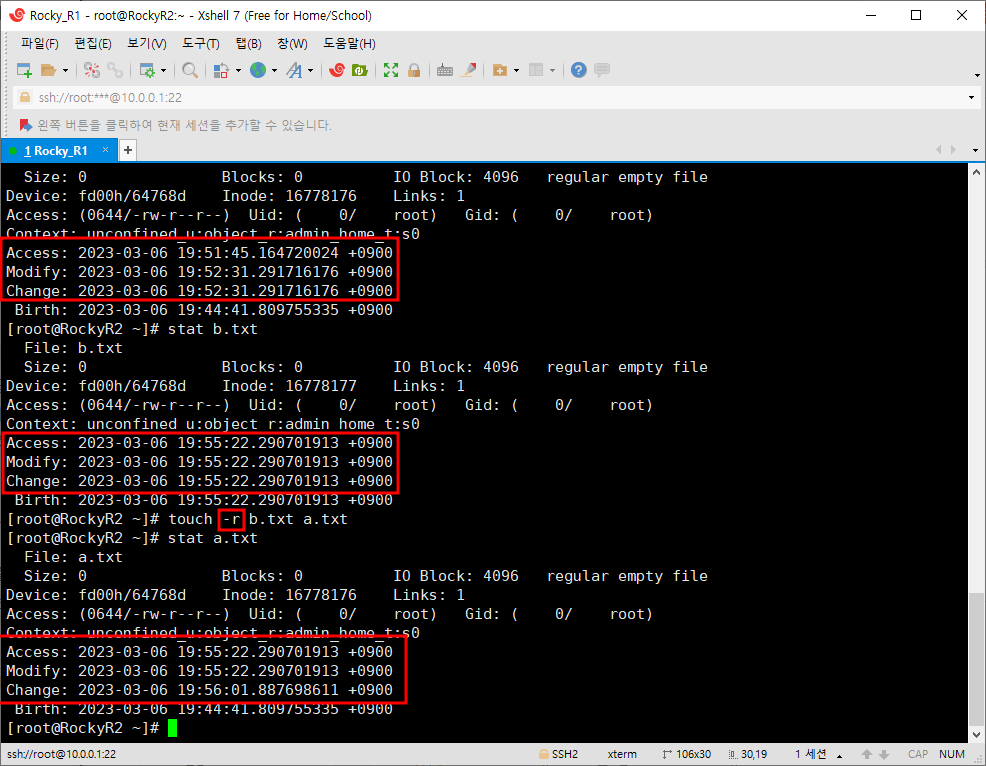Click the 106x30 terminal size status
986x766 pixels.
coord(687,754)
